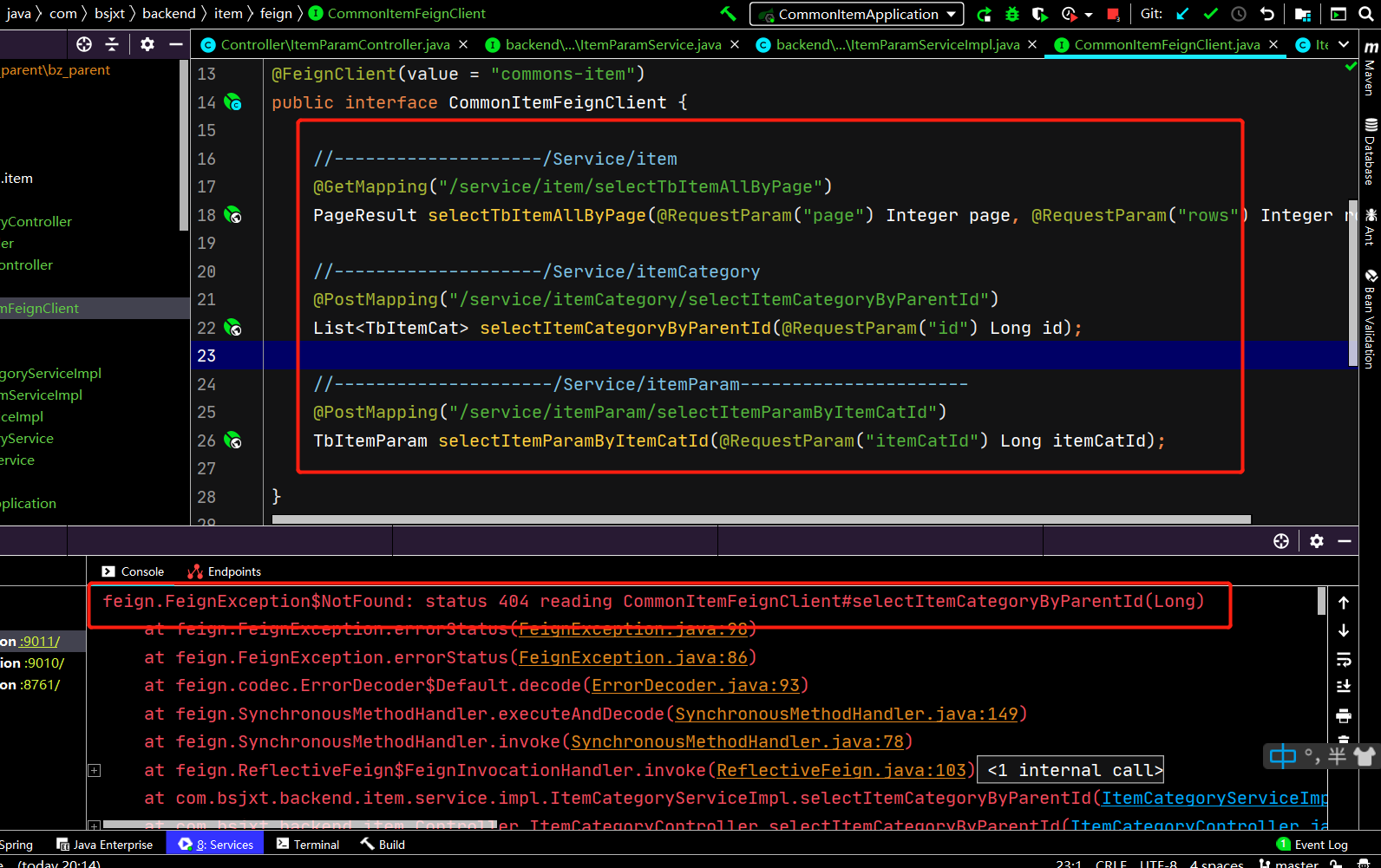Click the Collapse All icon in project panel
Image resolution: width=1381 pixels, height=868 pixels.
click(x=112, y=44)
